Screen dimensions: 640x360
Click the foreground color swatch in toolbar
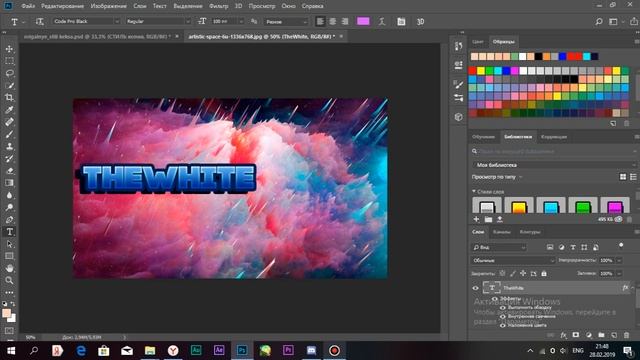pyautogui.click(x=6, y=313)
